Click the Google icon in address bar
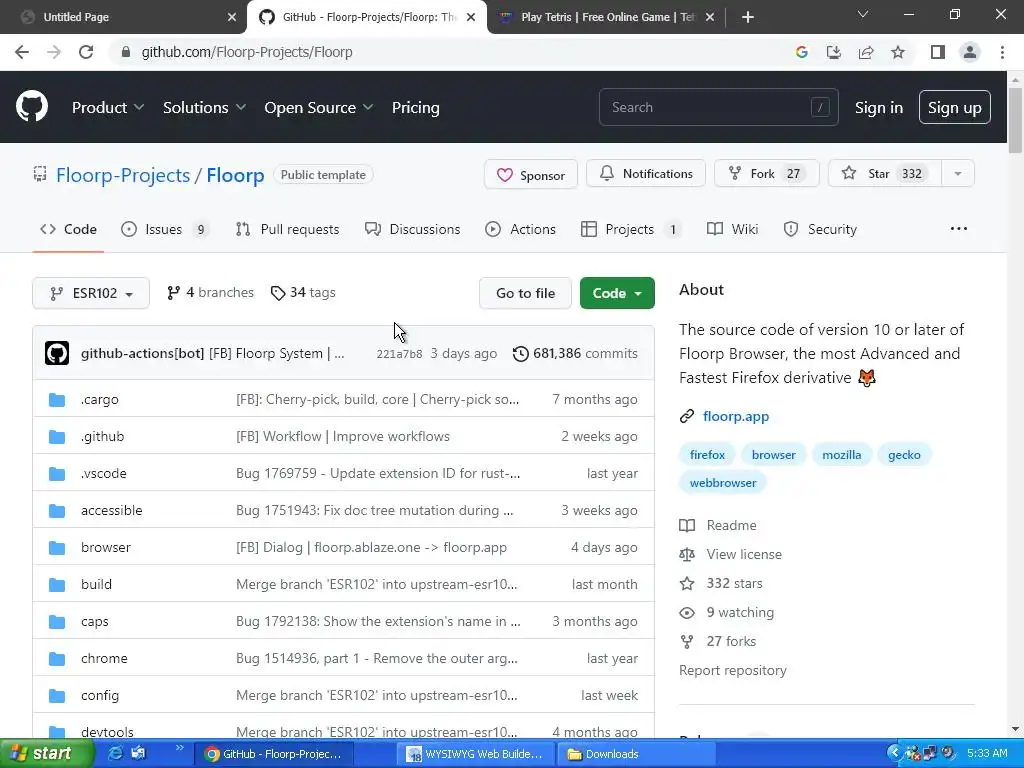 coord(802,52)
